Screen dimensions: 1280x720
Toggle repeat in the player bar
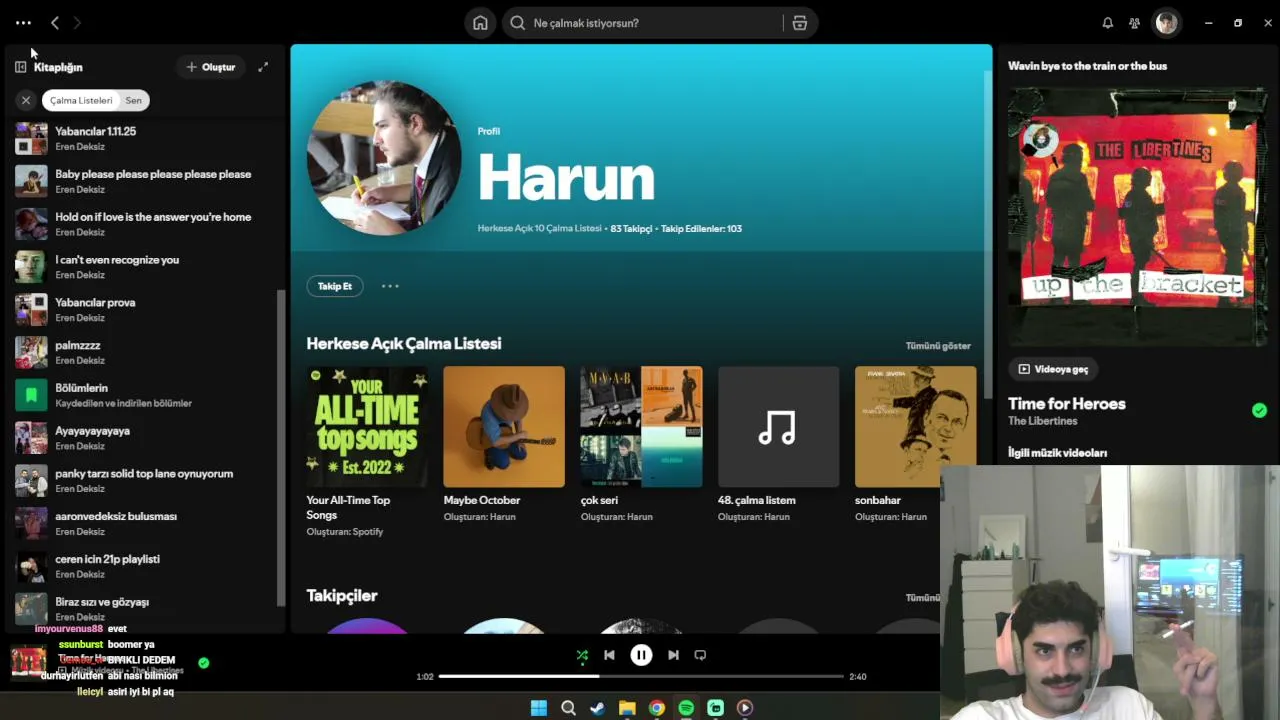(x=700, y=655)
